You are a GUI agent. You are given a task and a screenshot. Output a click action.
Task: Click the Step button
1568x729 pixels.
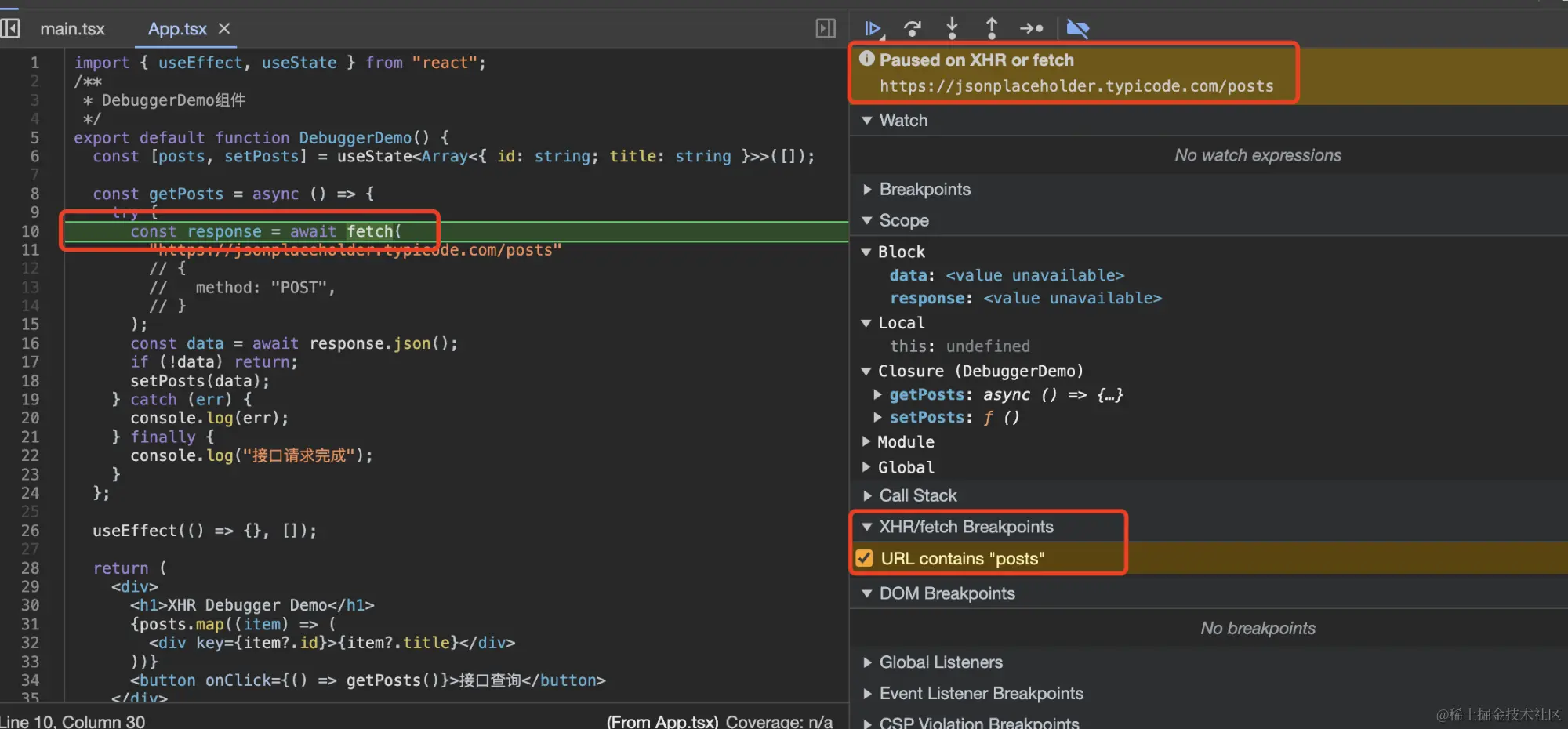click(1031, 29)
